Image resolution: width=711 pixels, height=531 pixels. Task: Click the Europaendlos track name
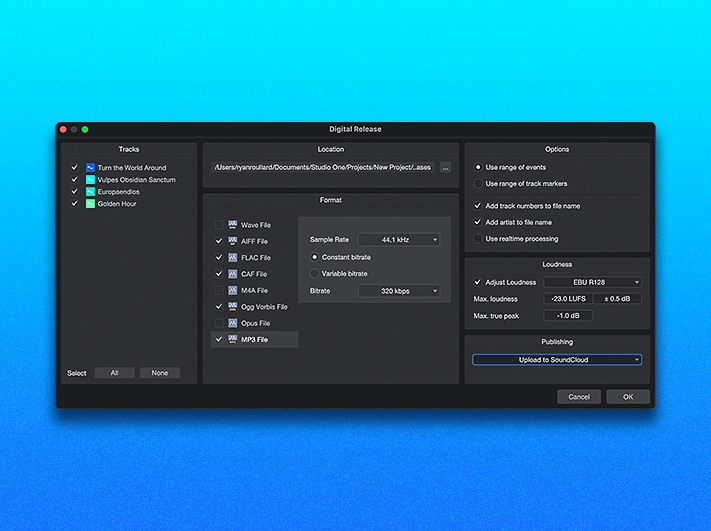pos(119,192)
